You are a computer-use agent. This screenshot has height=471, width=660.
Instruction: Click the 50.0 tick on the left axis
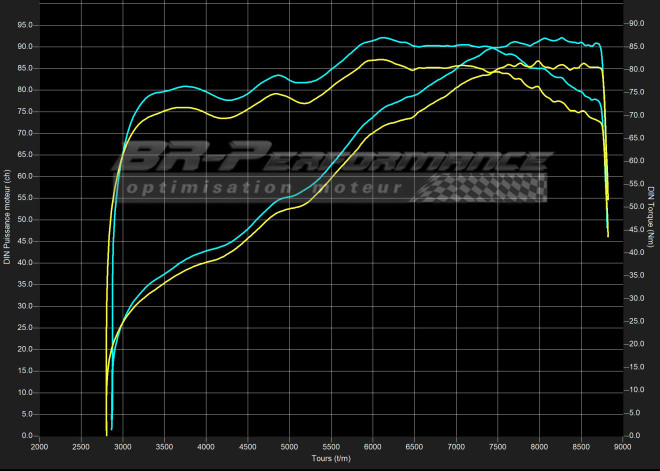[x=23, y=219]
